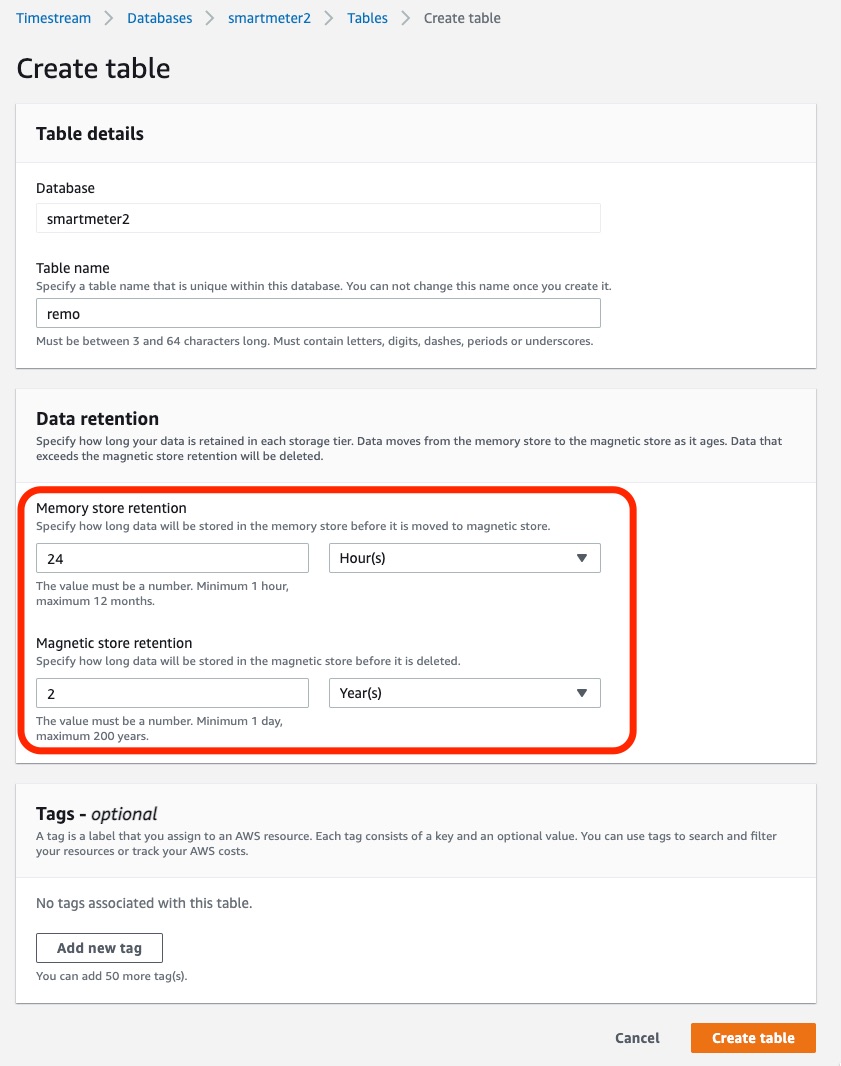Image resolution: width=841 pixels, height=1066 pixels.
Task: Navigate to Timestream via breadcrumb
Action: (52, 17)
